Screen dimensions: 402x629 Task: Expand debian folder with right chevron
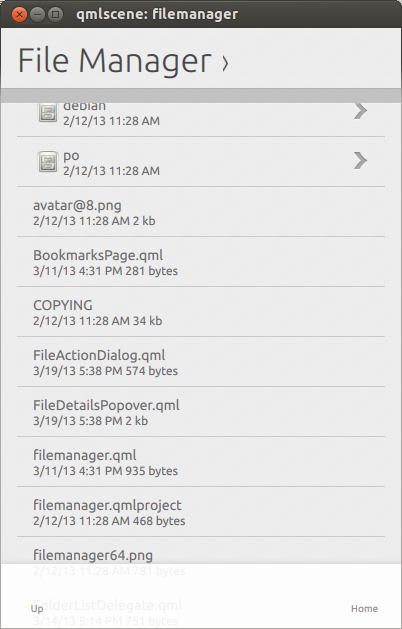tap(360, 111)
